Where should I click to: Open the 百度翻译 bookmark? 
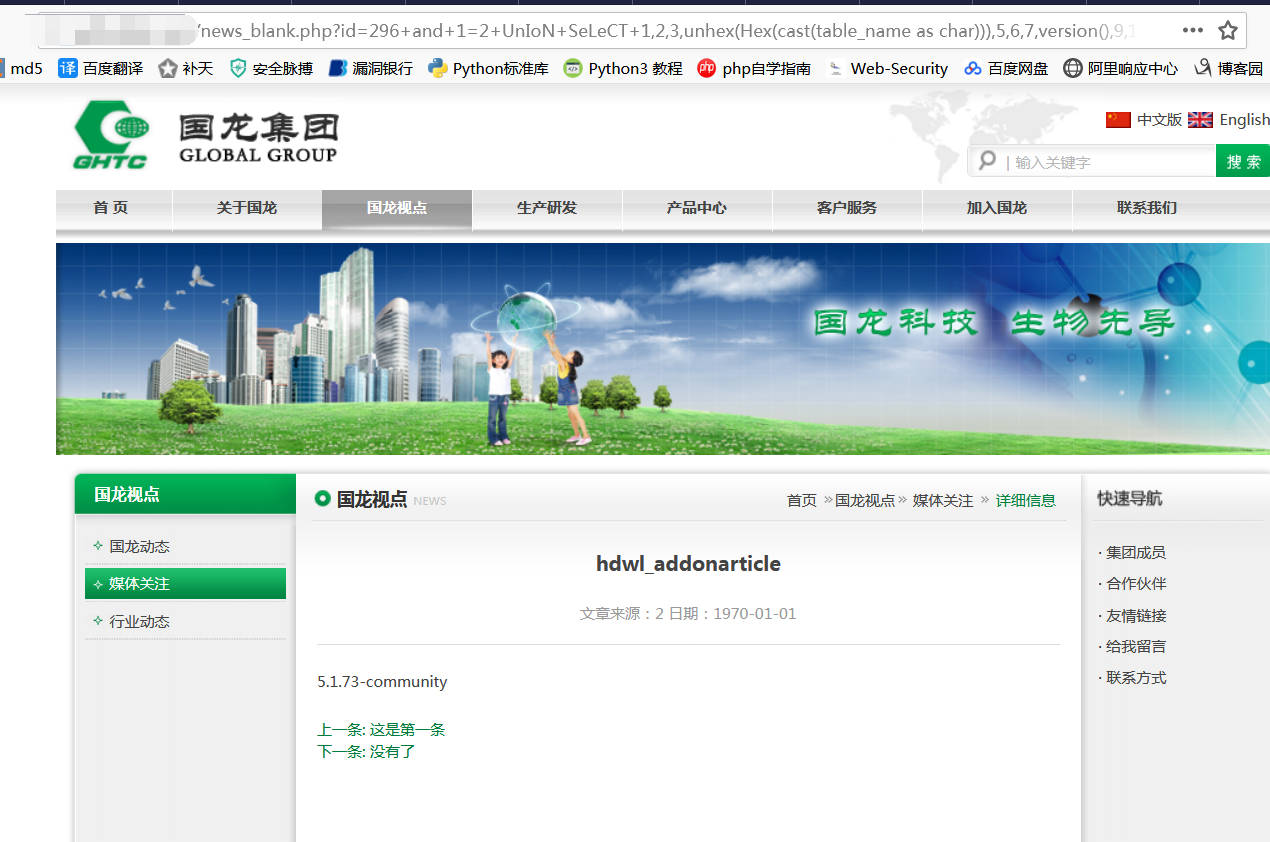point(100,68)
